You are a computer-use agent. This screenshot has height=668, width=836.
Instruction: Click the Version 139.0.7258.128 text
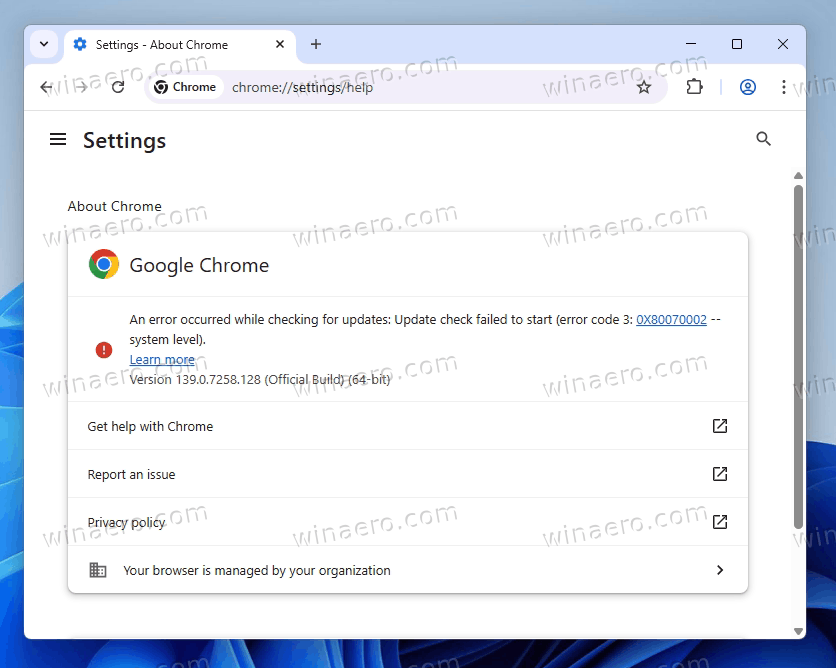pyautogui.click(x=260, y=380)
